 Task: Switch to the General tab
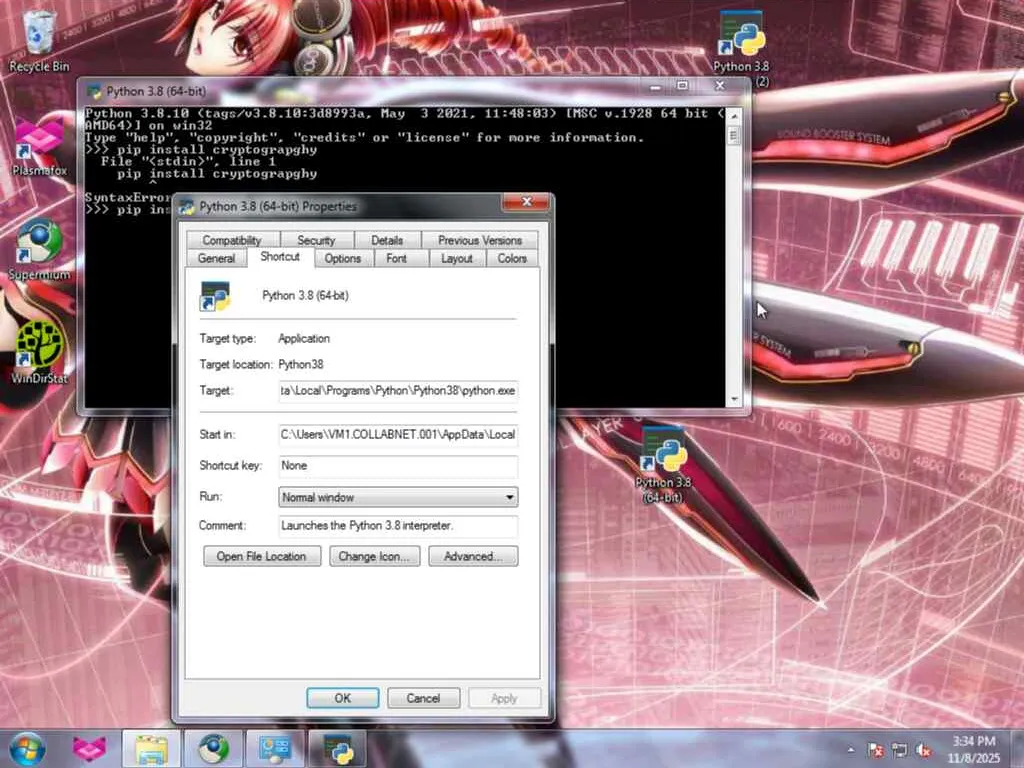pos(216,259)
